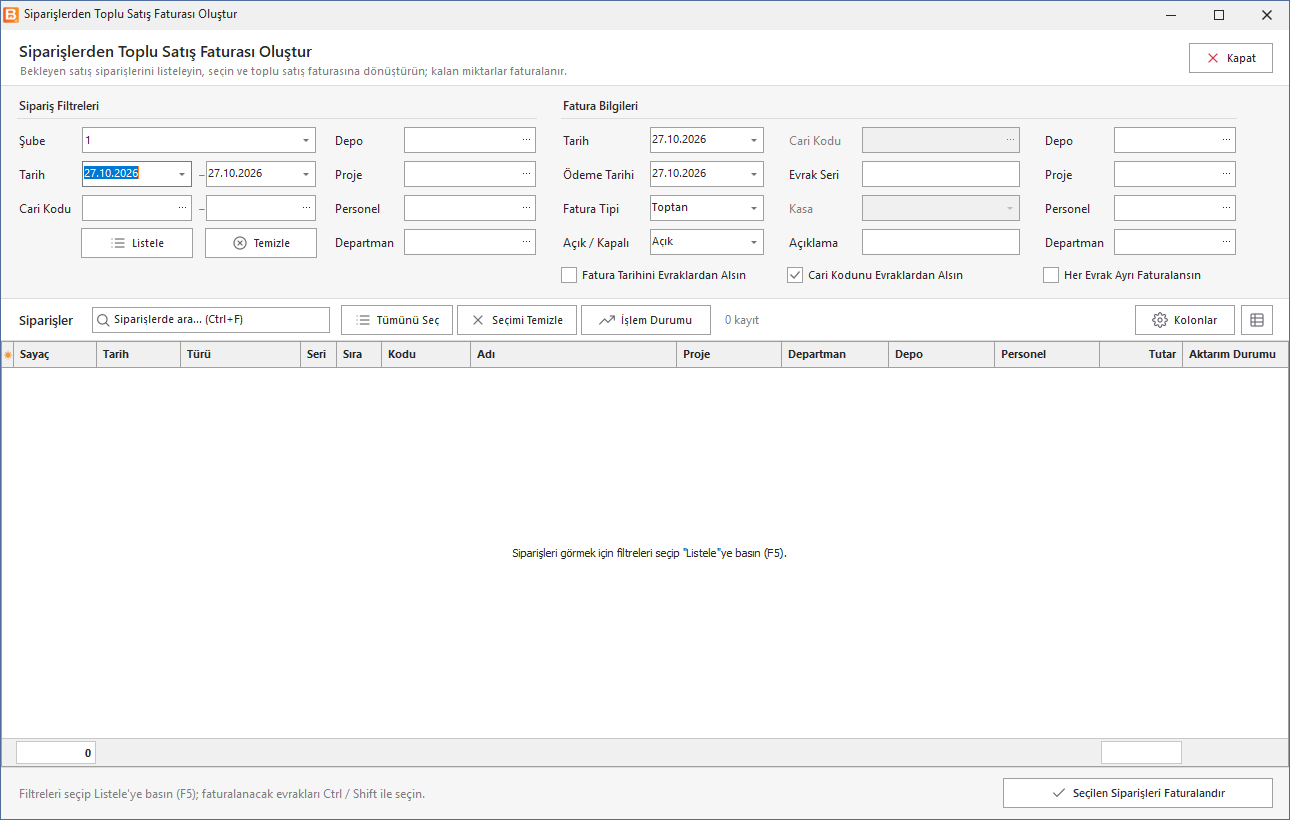This screenshot has height=820, width=1290.
Task: Open the Depo lookup in Fatura Bilgileri
Action: pos(1226,141)
